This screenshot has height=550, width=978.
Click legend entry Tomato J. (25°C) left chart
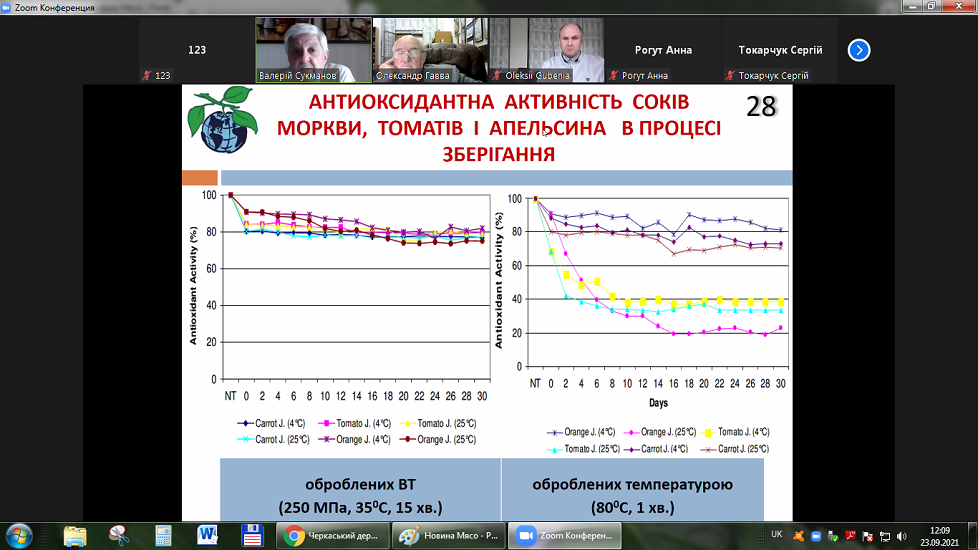[438, 423]
